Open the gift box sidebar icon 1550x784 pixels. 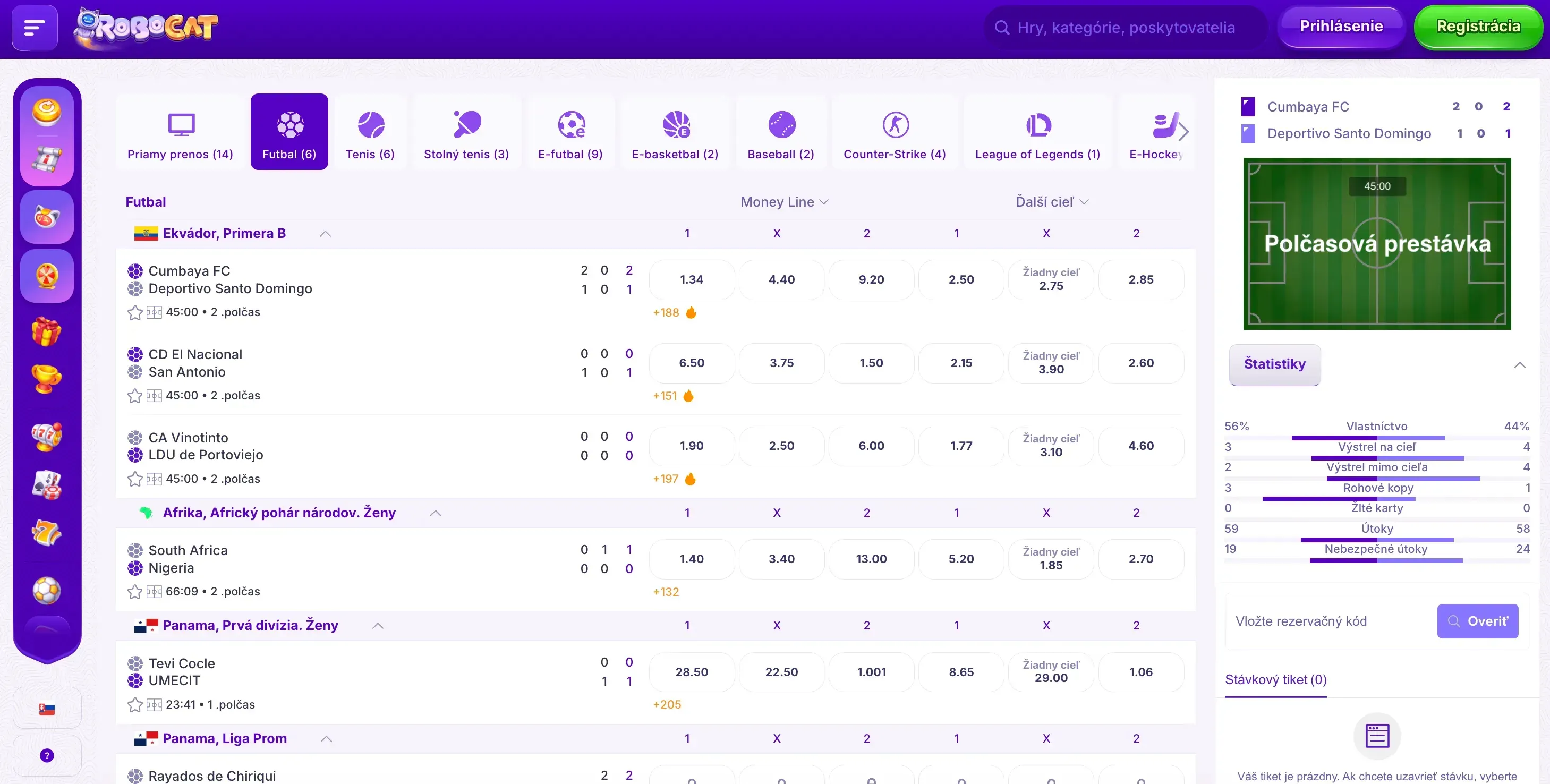[47, 331]
